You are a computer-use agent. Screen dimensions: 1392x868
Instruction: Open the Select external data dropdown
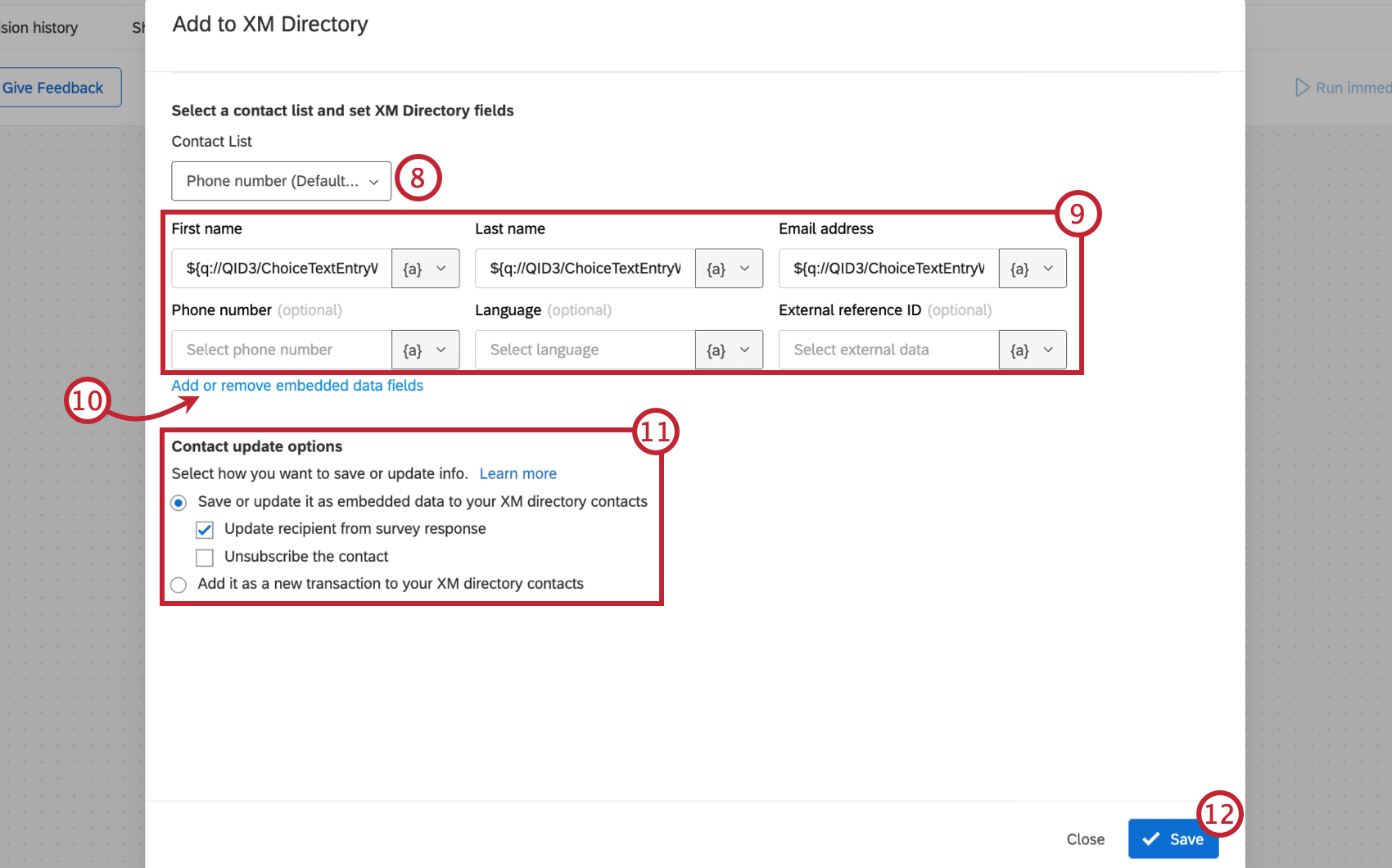tap(887, 350)
